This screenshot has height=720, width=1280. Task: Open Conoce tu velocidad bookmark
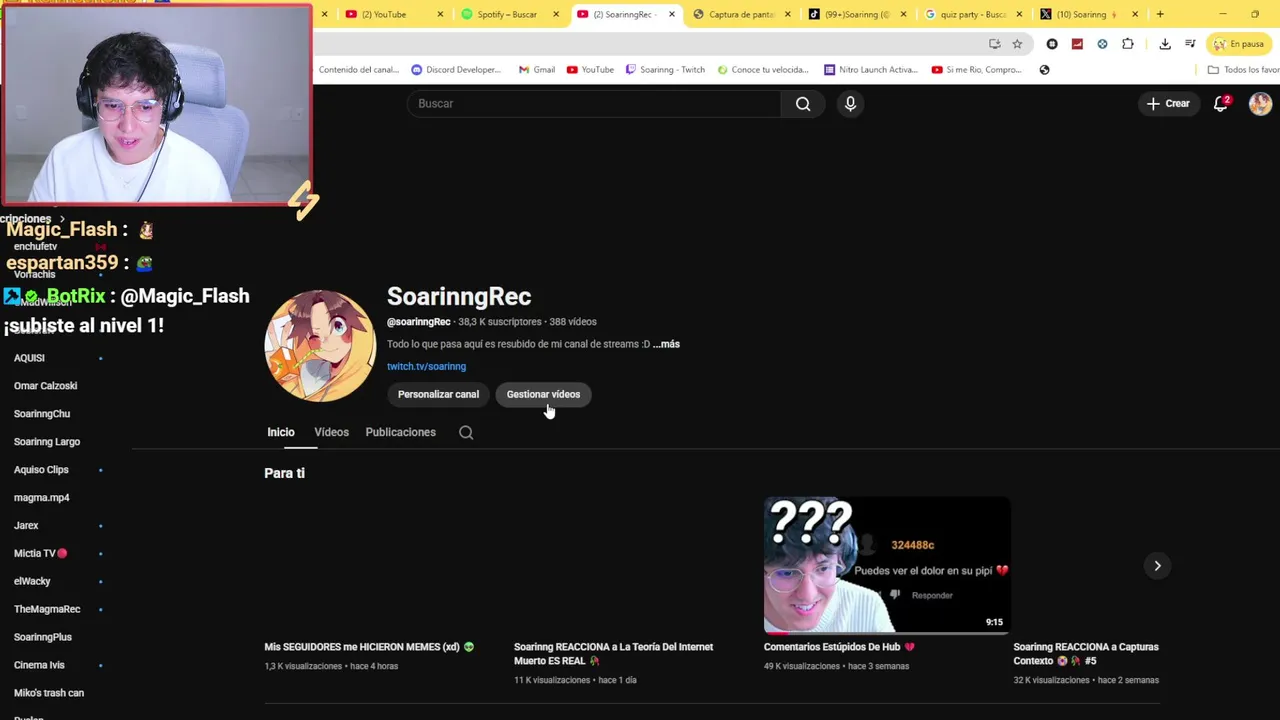tap(763, 70)
